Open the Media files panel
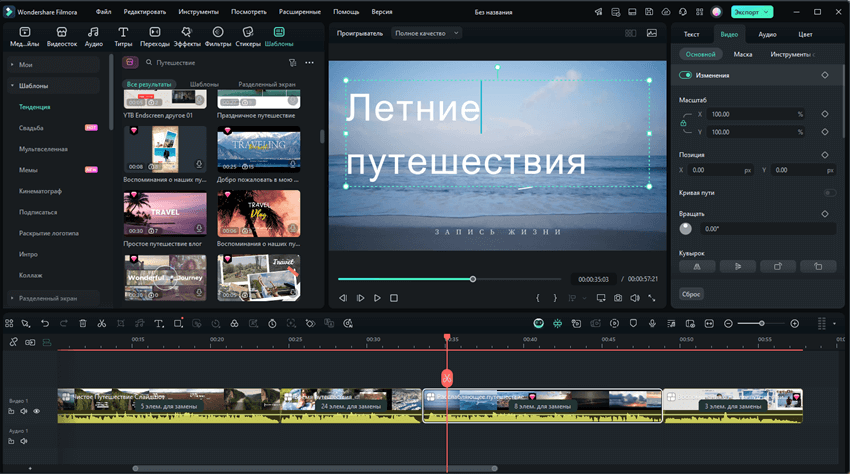 coord(24,36)
